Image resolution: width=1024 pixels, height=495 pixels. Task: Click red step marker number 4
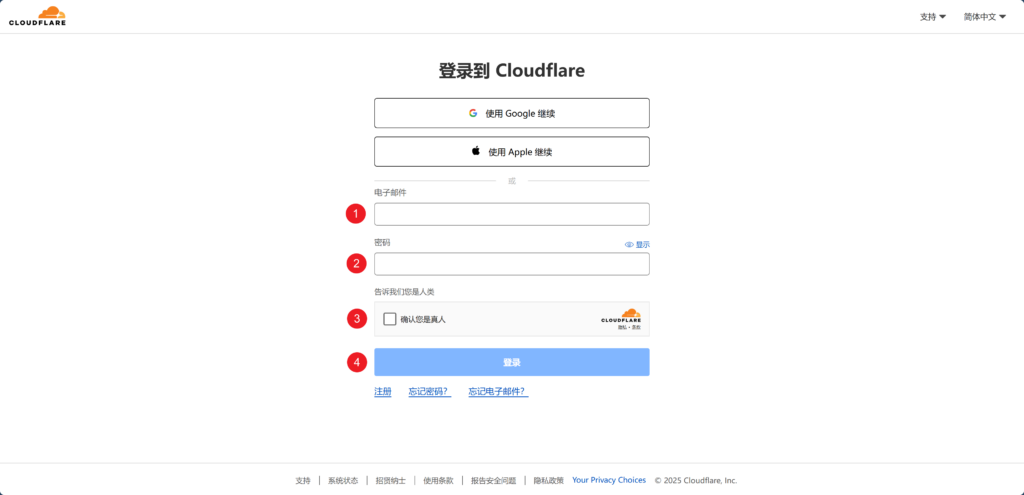click(x=356, y=362)
